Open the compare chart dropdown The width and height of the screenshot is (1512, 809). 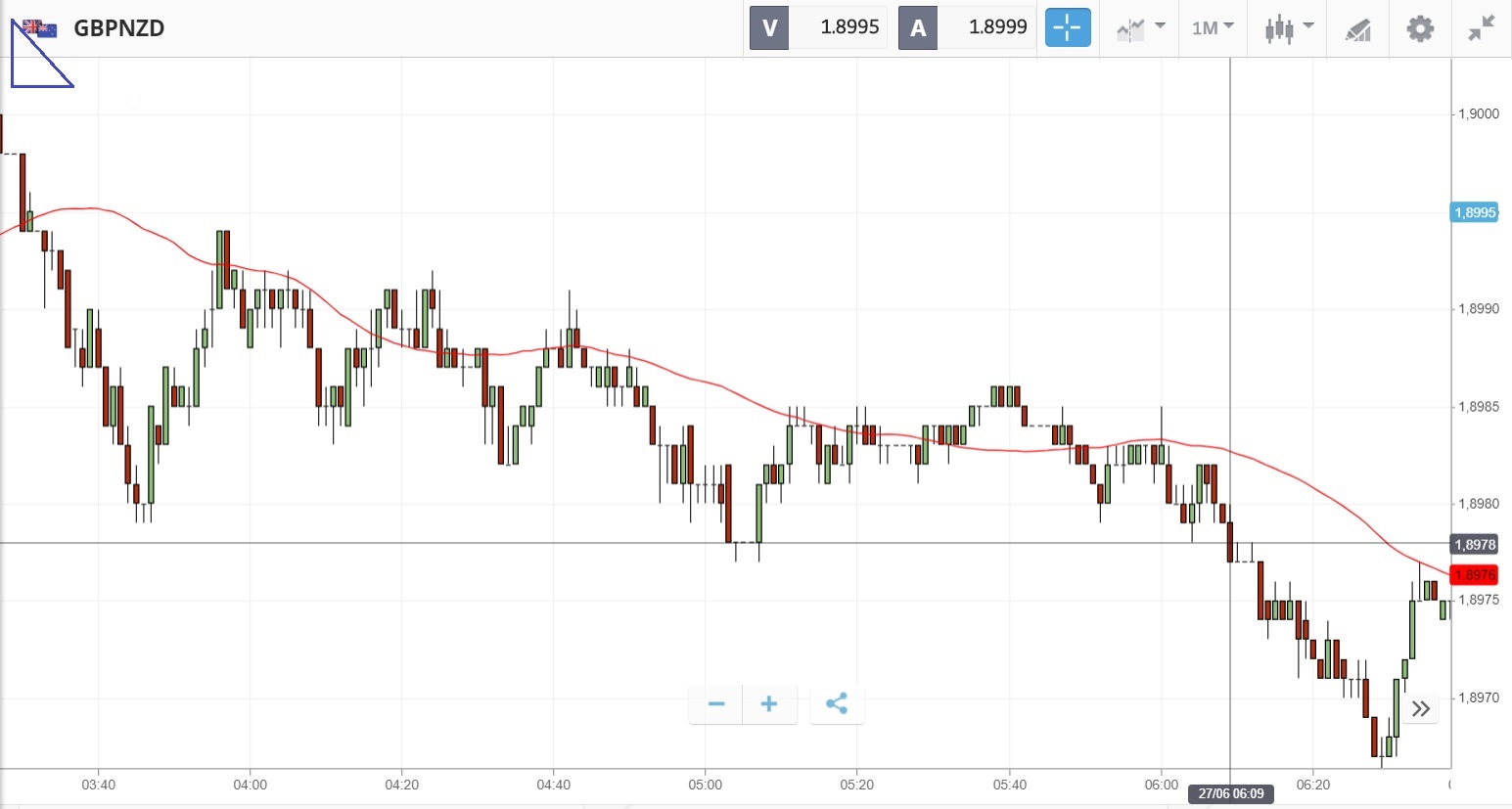1140,27
